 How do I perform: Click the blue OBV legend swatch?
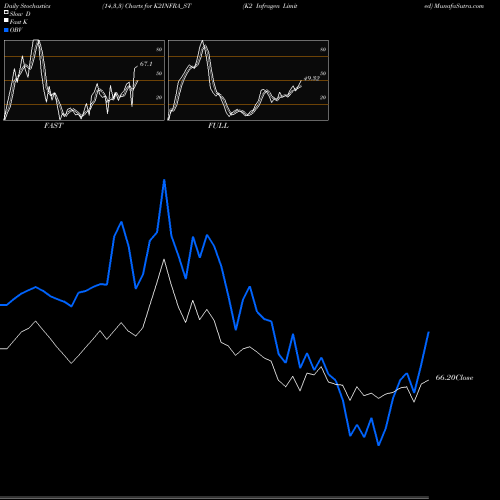click(6, 30)
